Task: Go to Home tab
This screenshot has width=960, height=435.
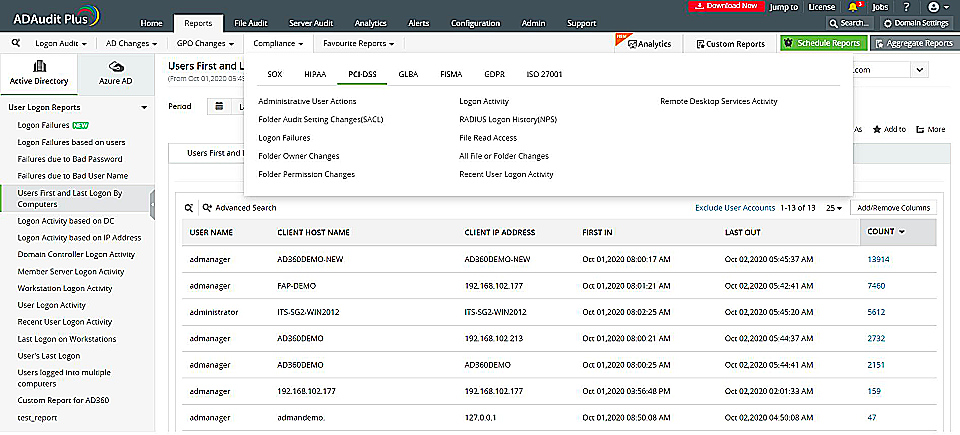Action: [x=151, y=24]
